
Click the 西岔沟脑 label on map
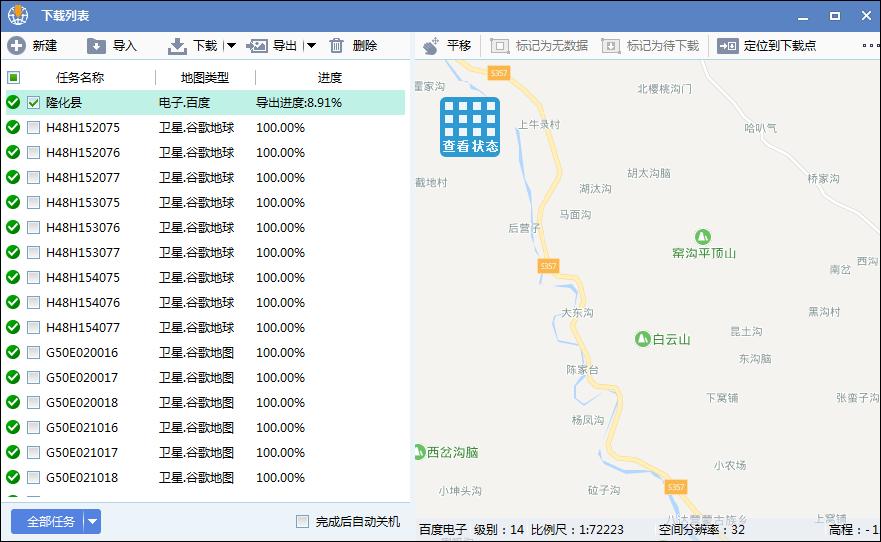click(452, 452)
